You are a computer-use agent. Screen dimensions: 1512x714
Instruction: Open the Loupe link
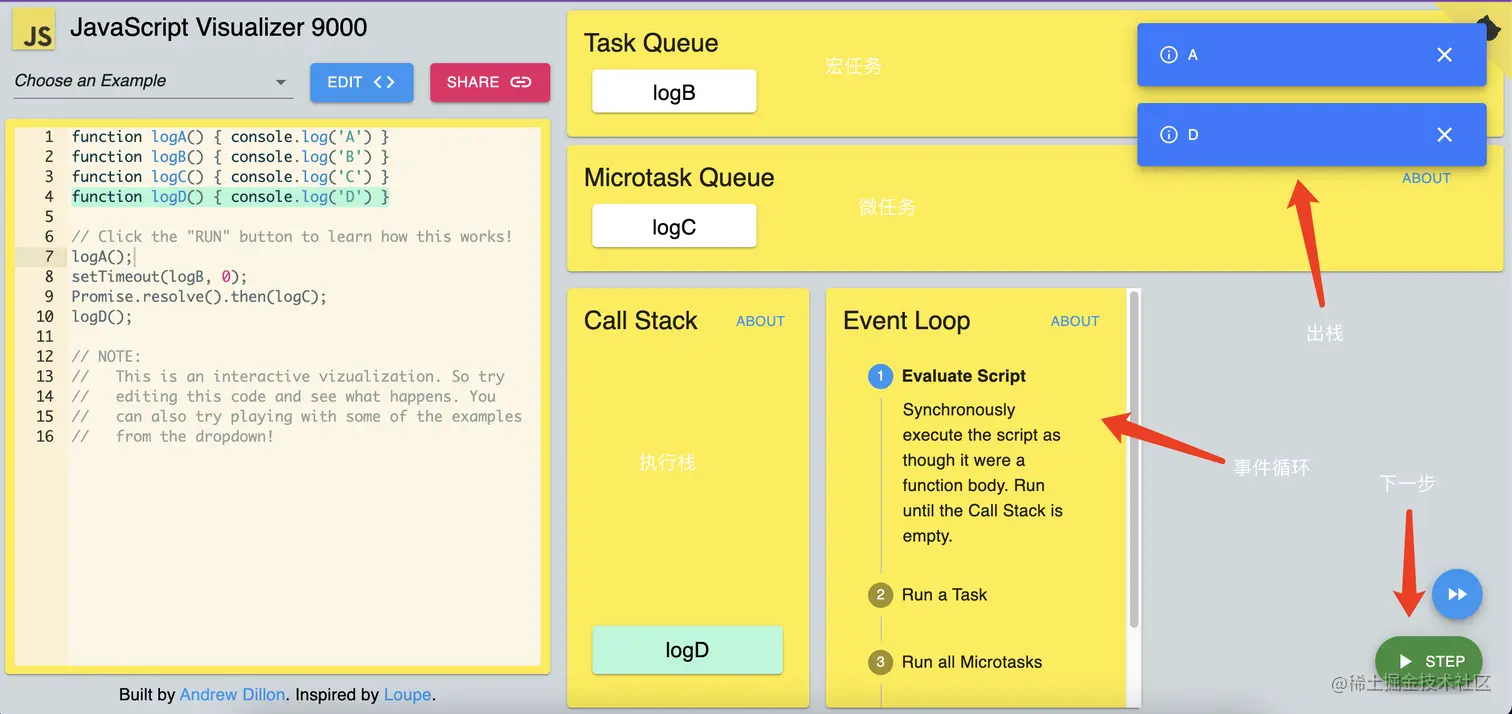pos(407,694)
